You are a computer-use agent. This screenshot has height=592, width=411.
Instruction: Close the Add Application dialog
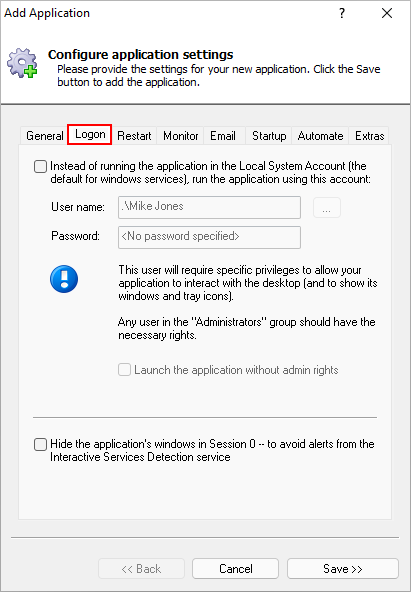tap(387, 14)
